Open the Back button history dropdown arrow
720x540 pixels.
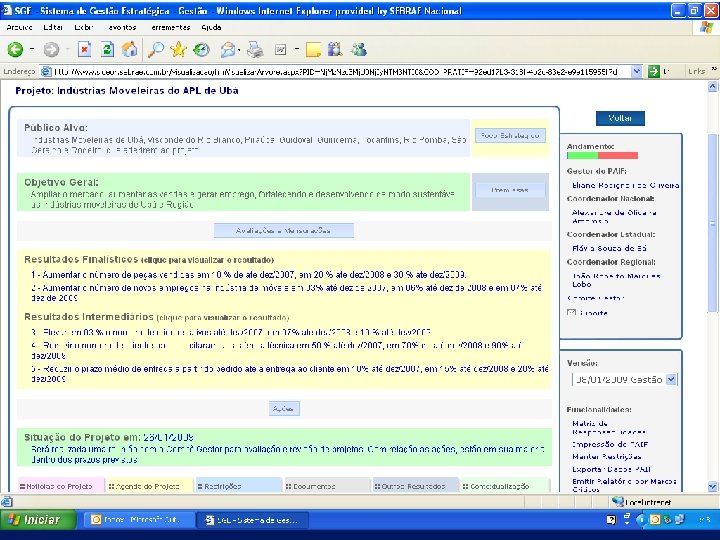coord(32,49)
